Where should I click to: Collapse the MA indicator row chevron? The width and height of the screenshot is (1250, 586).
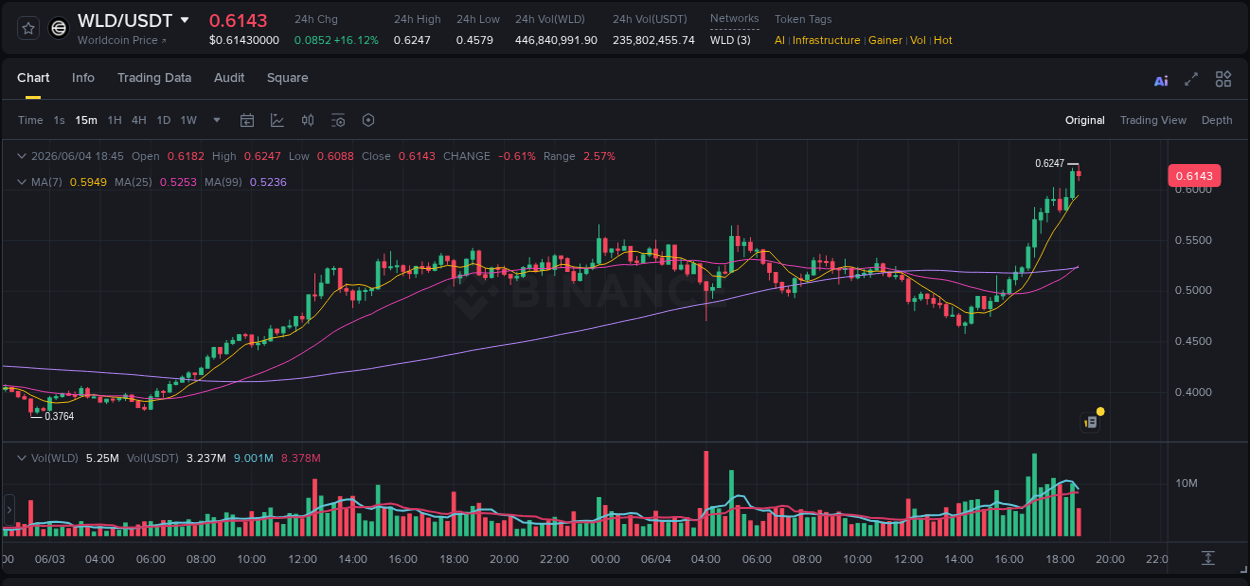[x=22, y=182]
